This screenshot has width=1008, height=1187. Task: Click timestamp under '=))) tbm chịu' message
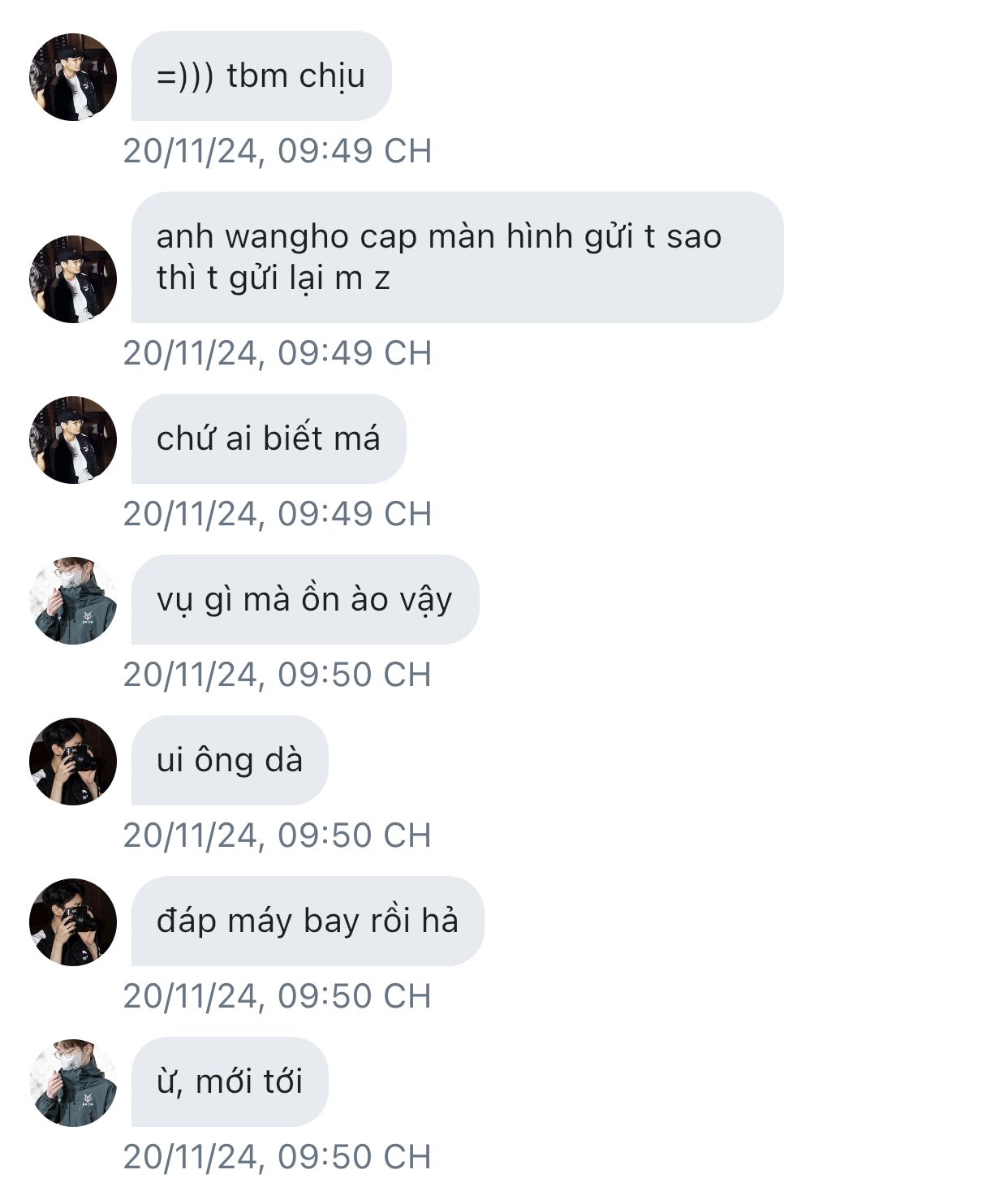pyautogui.click(x=278, y=151)
